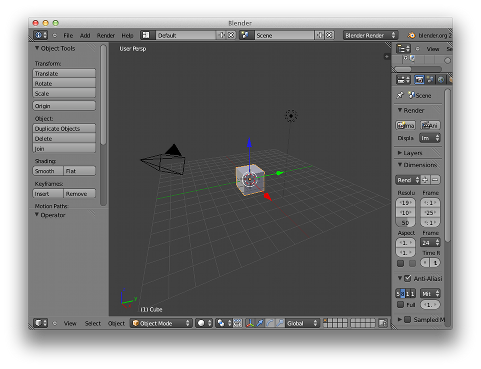This screenshot has width=481, height=369.
Task: Click the Duplicate Objects button
Action: 64,129
